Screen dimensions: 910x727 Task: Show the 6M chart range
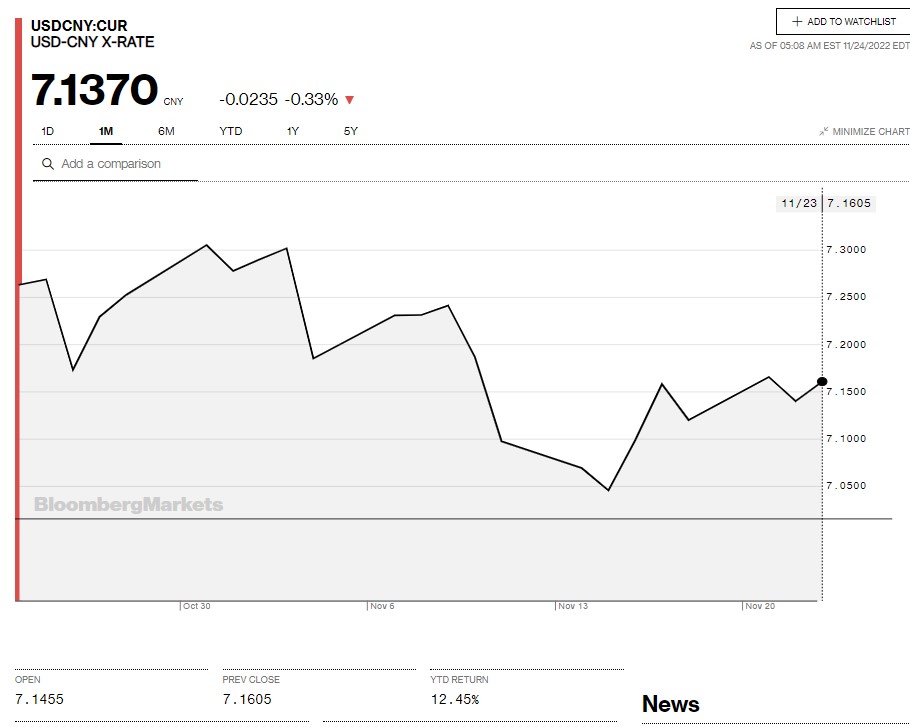pos(166,131)
